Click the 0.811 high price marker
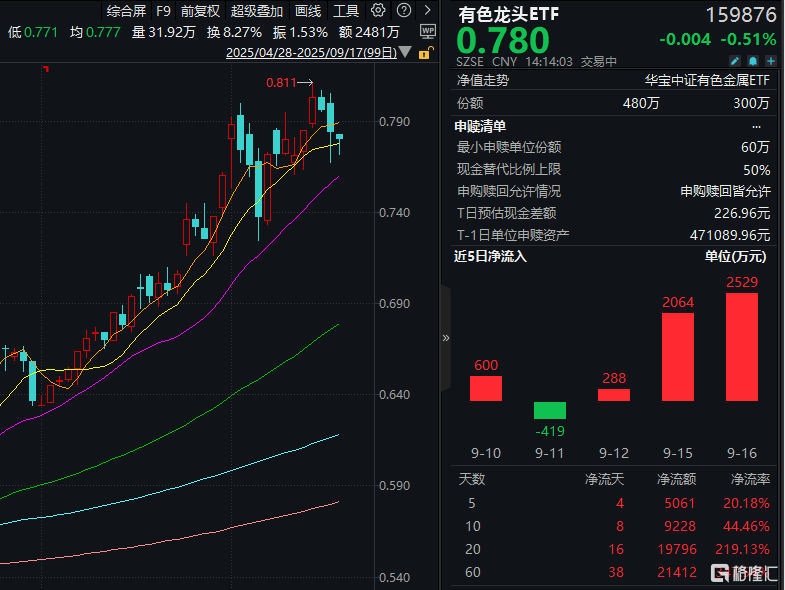The image size is (785, 590). pos(289,83)
